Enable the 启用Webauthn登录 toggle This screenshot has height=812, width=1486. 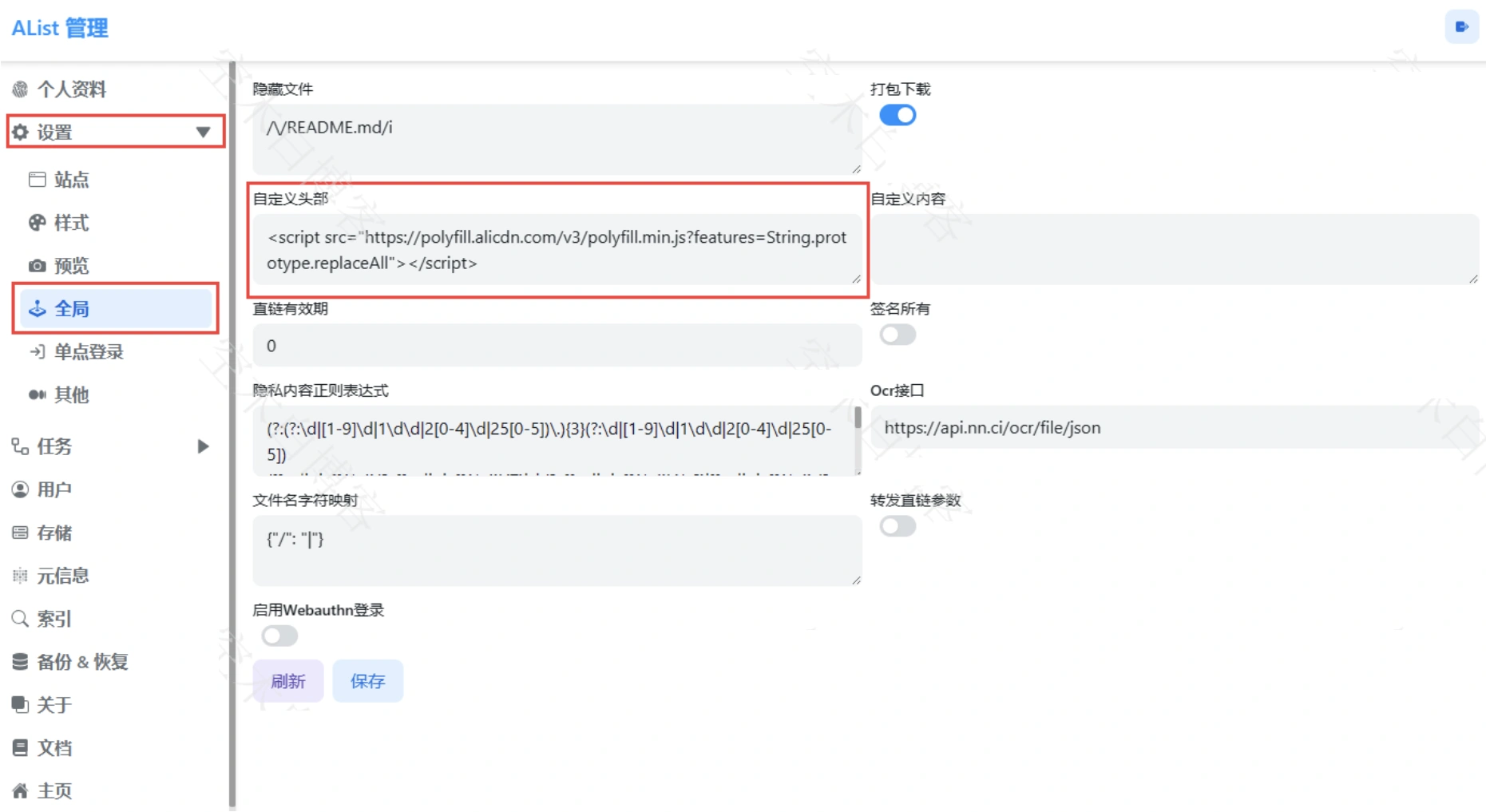[x=279, y=636]
